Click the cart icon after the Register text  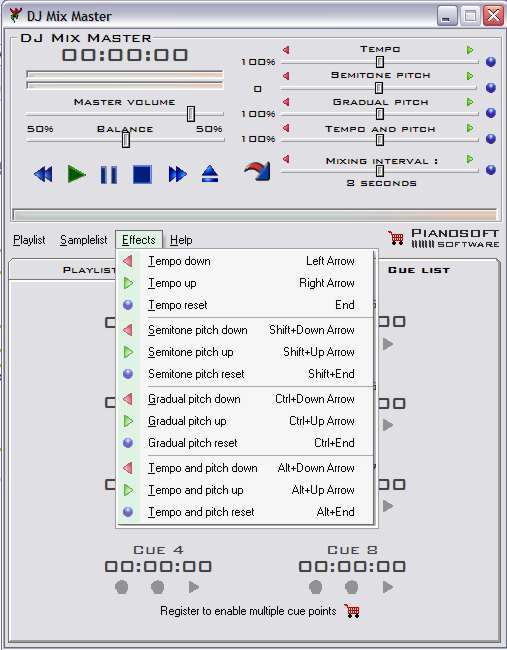[x=352, y=611]
